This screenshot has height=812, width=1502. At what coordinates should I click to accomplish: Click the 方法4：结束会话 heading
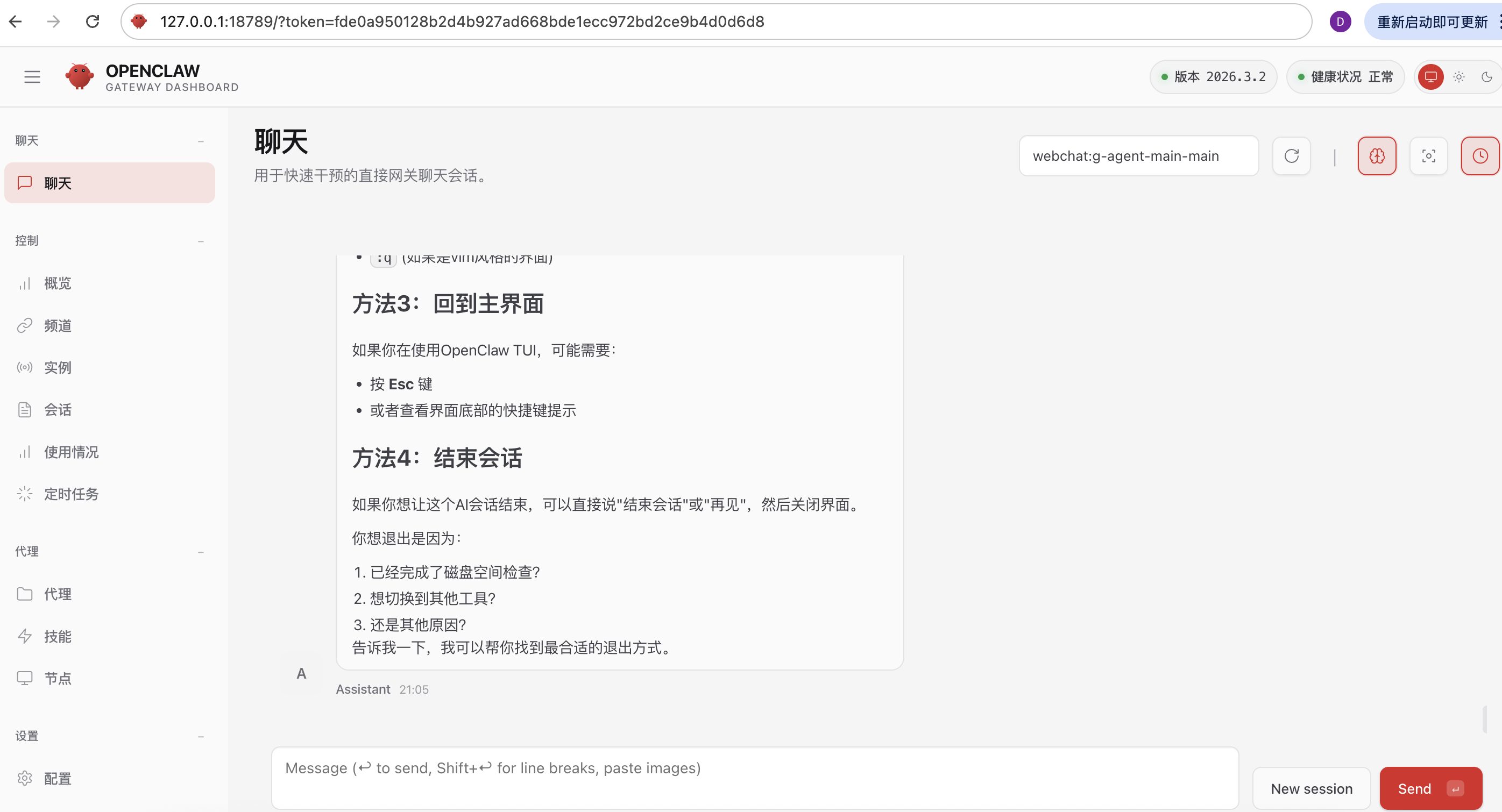[x=437, y=458]
